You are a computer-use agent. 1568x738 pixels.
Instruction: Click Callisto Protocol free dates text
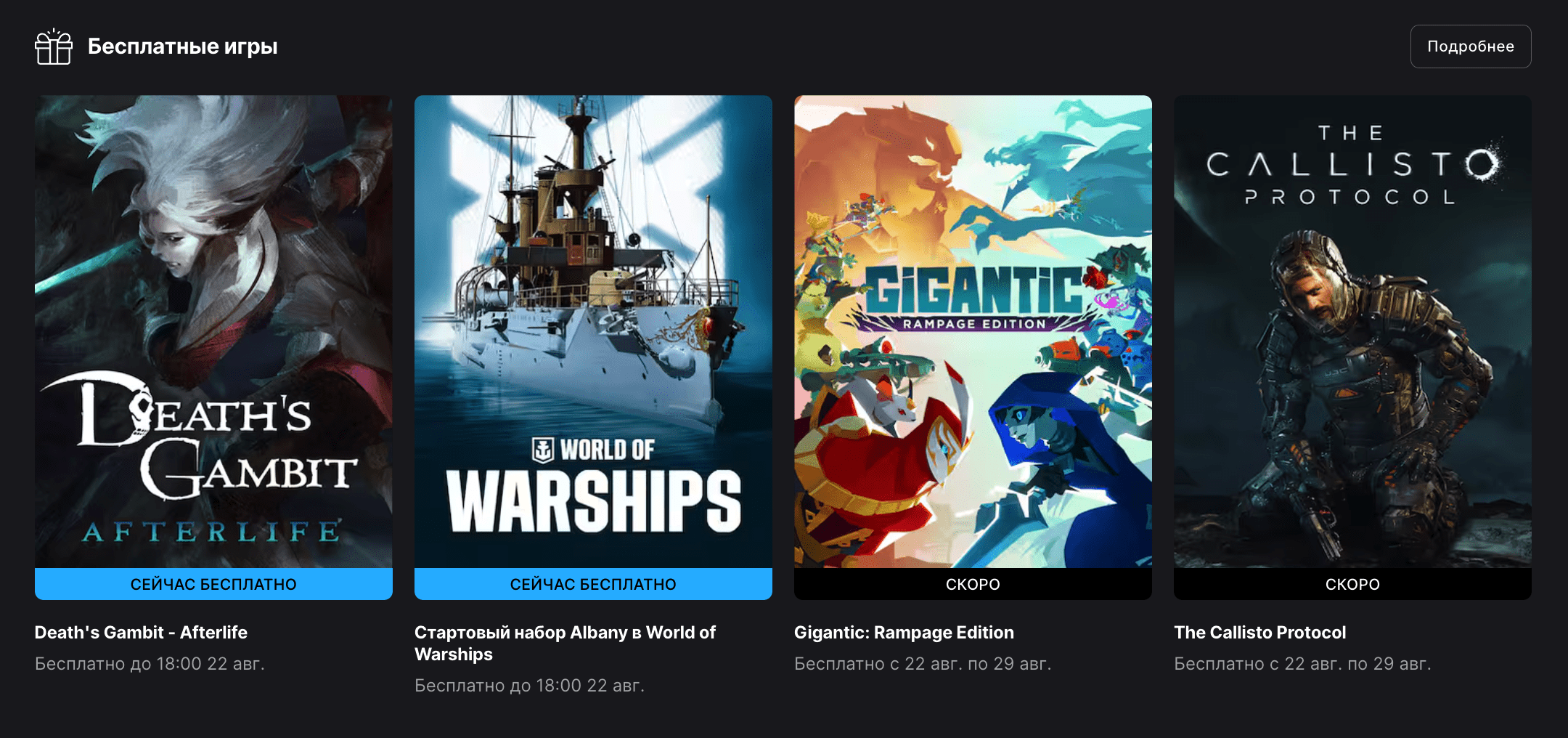(1302, 664)
